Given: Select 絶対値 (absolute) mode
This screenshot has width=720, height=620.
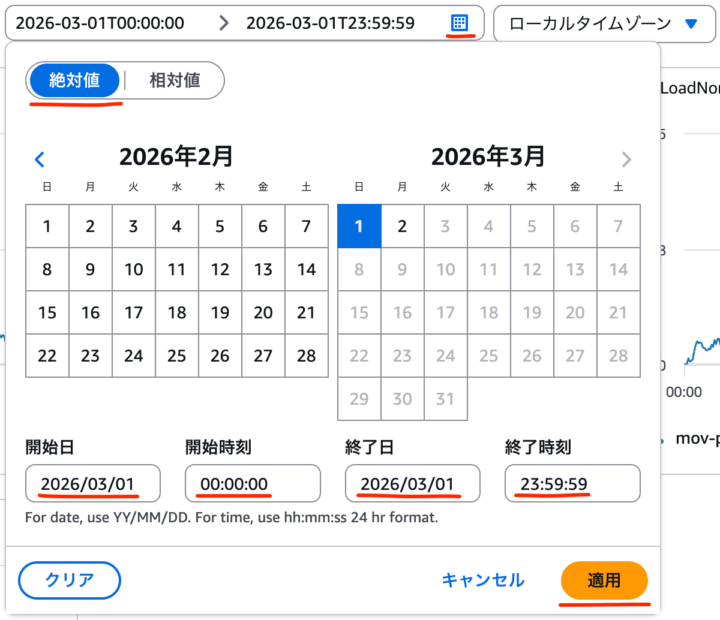Looking at the screenshot, I should tap(75, 81).
